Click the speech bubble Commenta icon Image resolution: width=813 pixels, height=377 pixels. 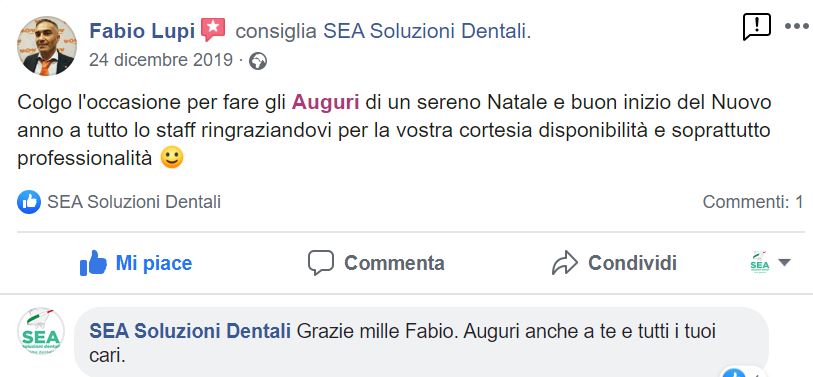coord(320,263)
